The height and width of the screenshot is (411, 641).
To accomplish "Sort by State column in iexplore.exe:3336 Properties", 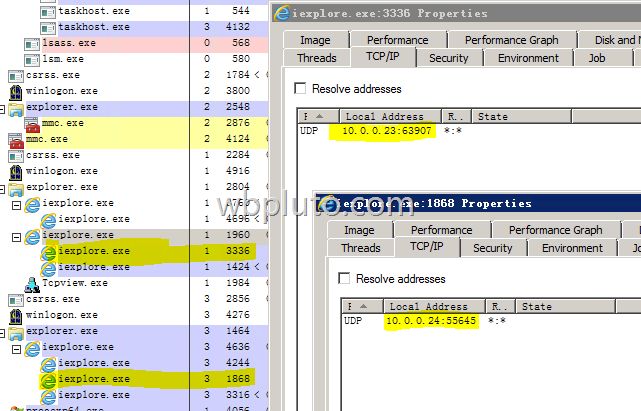I will click(x=521, y=117).
